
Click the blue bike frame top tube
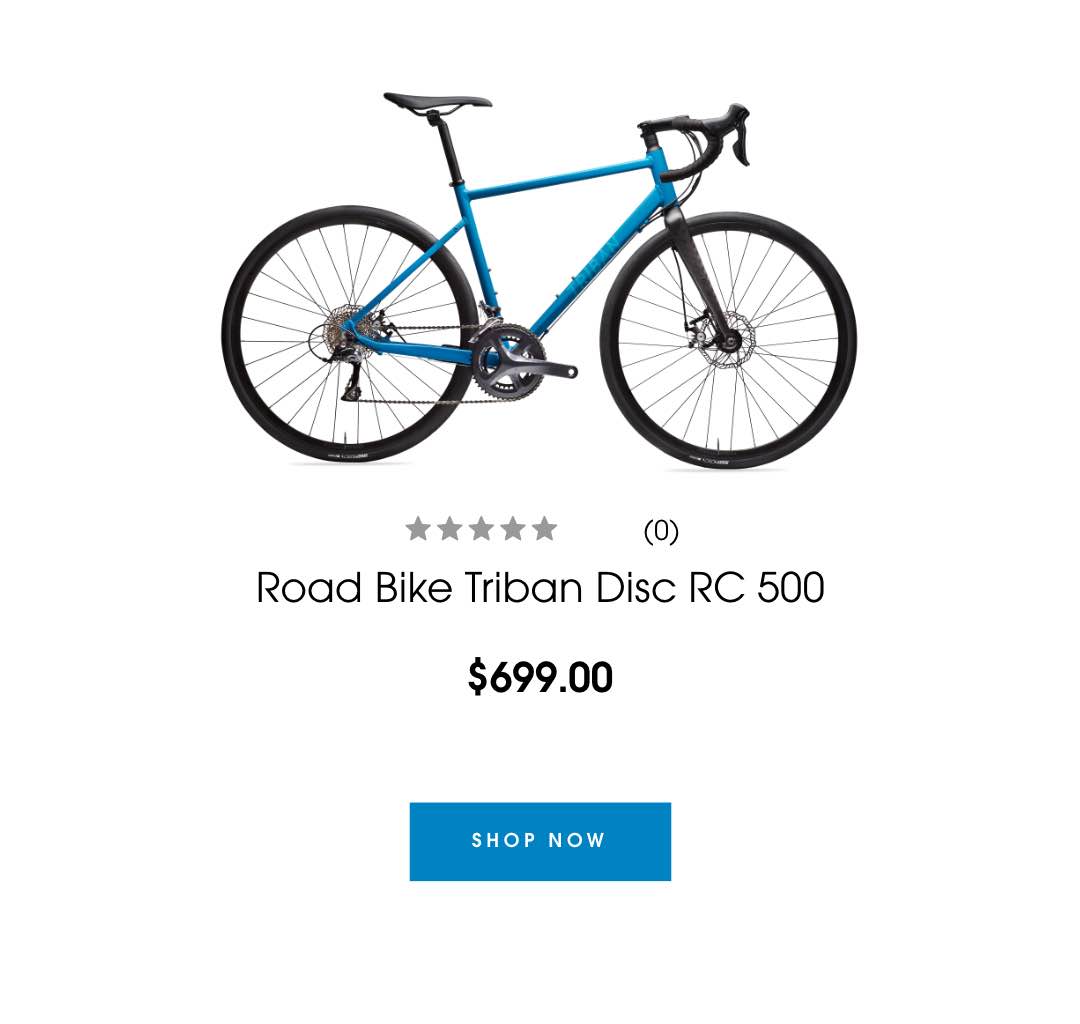coord(559,176)
